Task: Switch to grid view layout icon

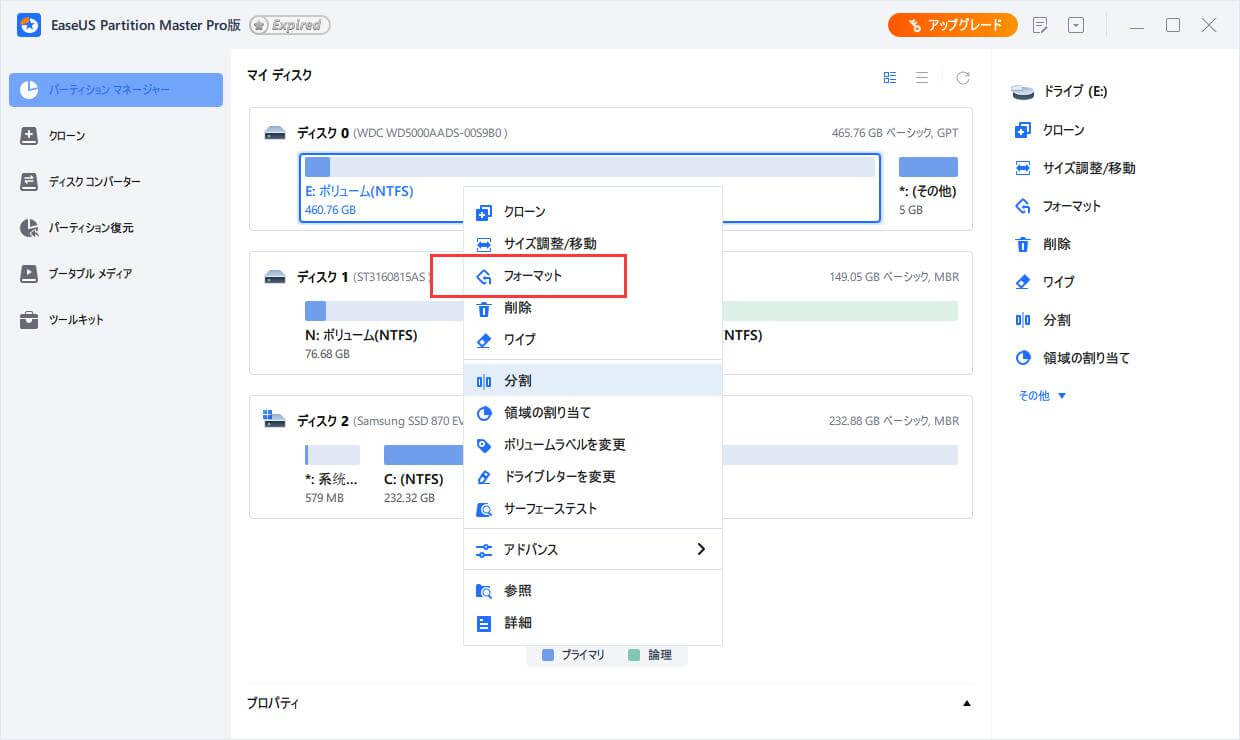Action: [890, 78]
